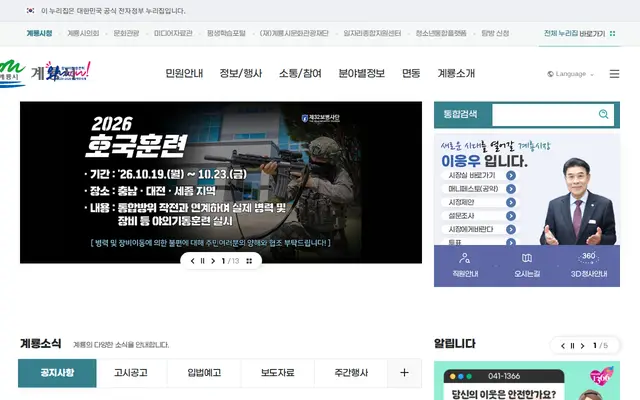Switch to the 고시공고 tab
Viewport: 640px width, 400px height.
[131, 373]
